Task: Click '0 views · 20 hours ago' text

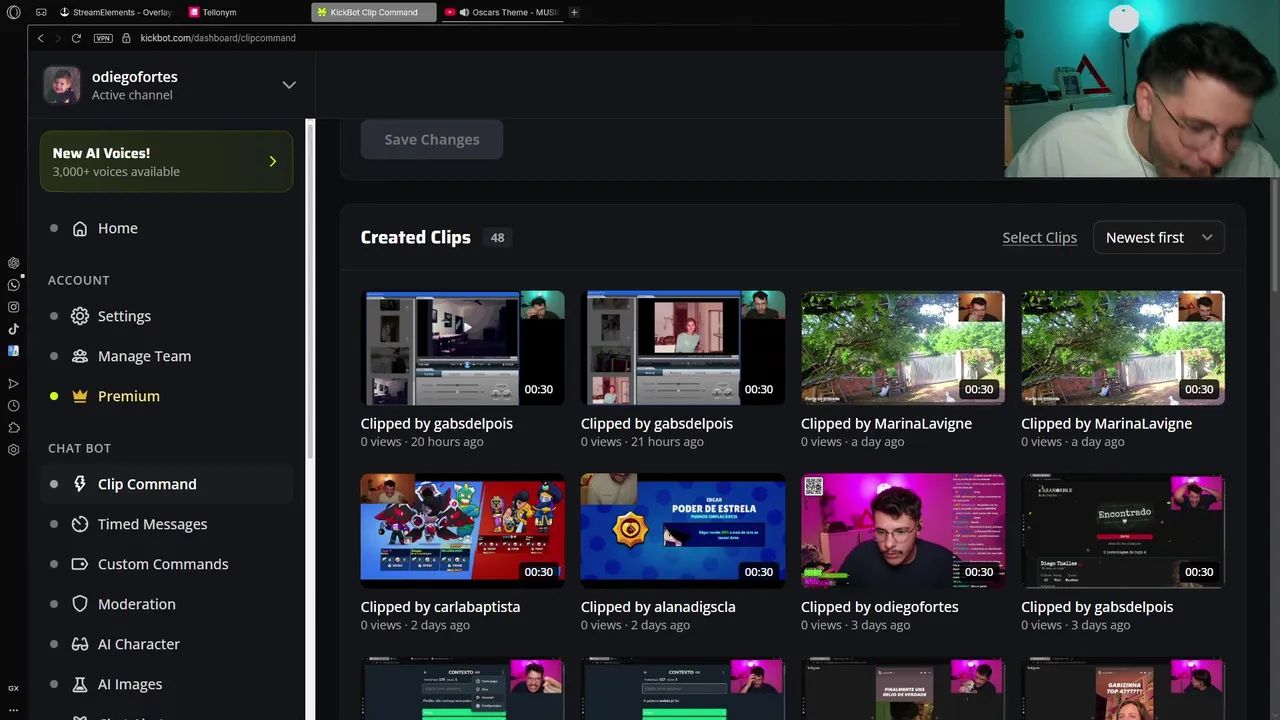Action: point(422,442)
